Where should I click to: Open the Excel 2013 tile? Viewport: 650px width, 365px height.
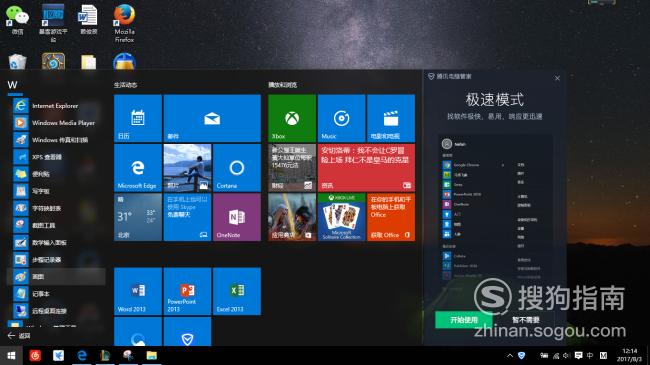click(x=237, y=291)
